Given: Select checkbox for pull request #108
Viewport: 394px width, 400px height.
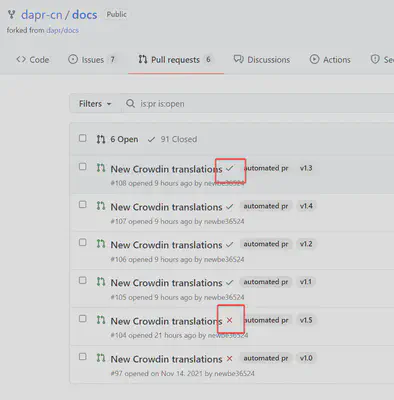Looking at the screenshot, I should [x=83, y=166].
